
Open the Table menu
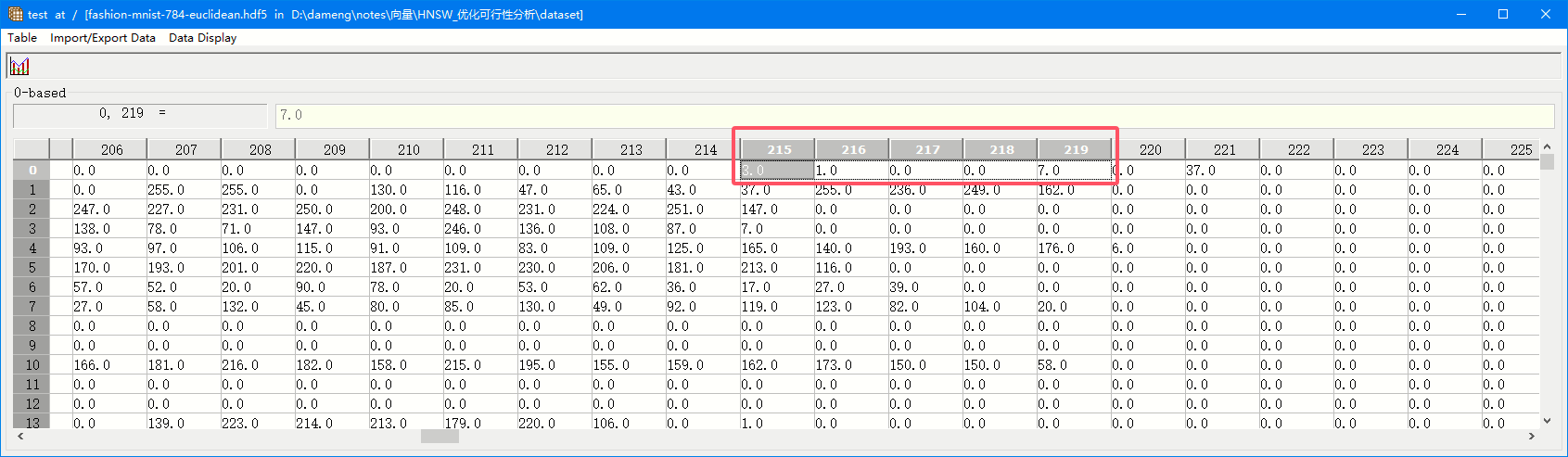[x=22, y=38]
